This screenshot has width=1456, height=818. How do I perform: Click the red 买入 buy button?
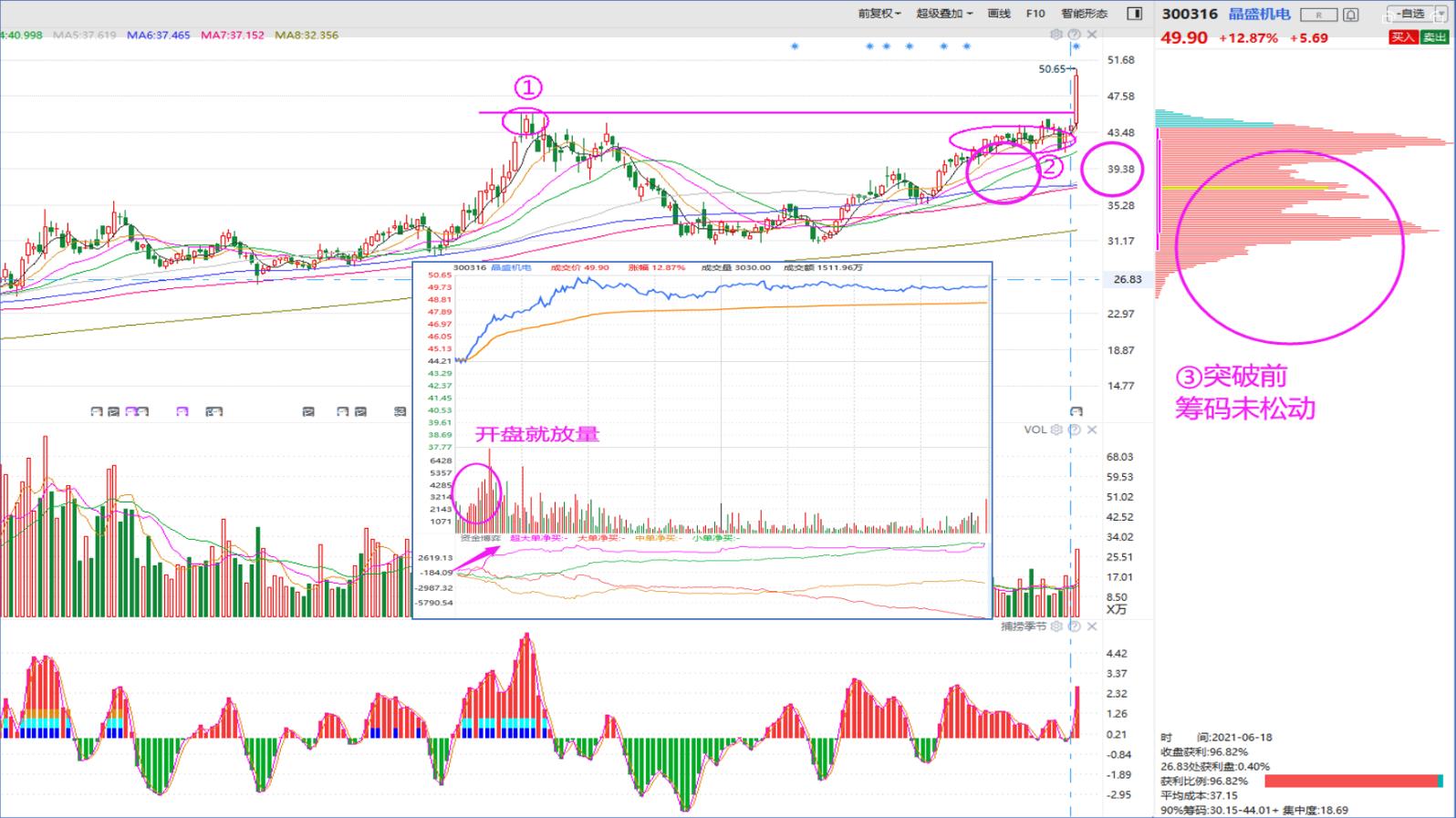pos(1402,37)
